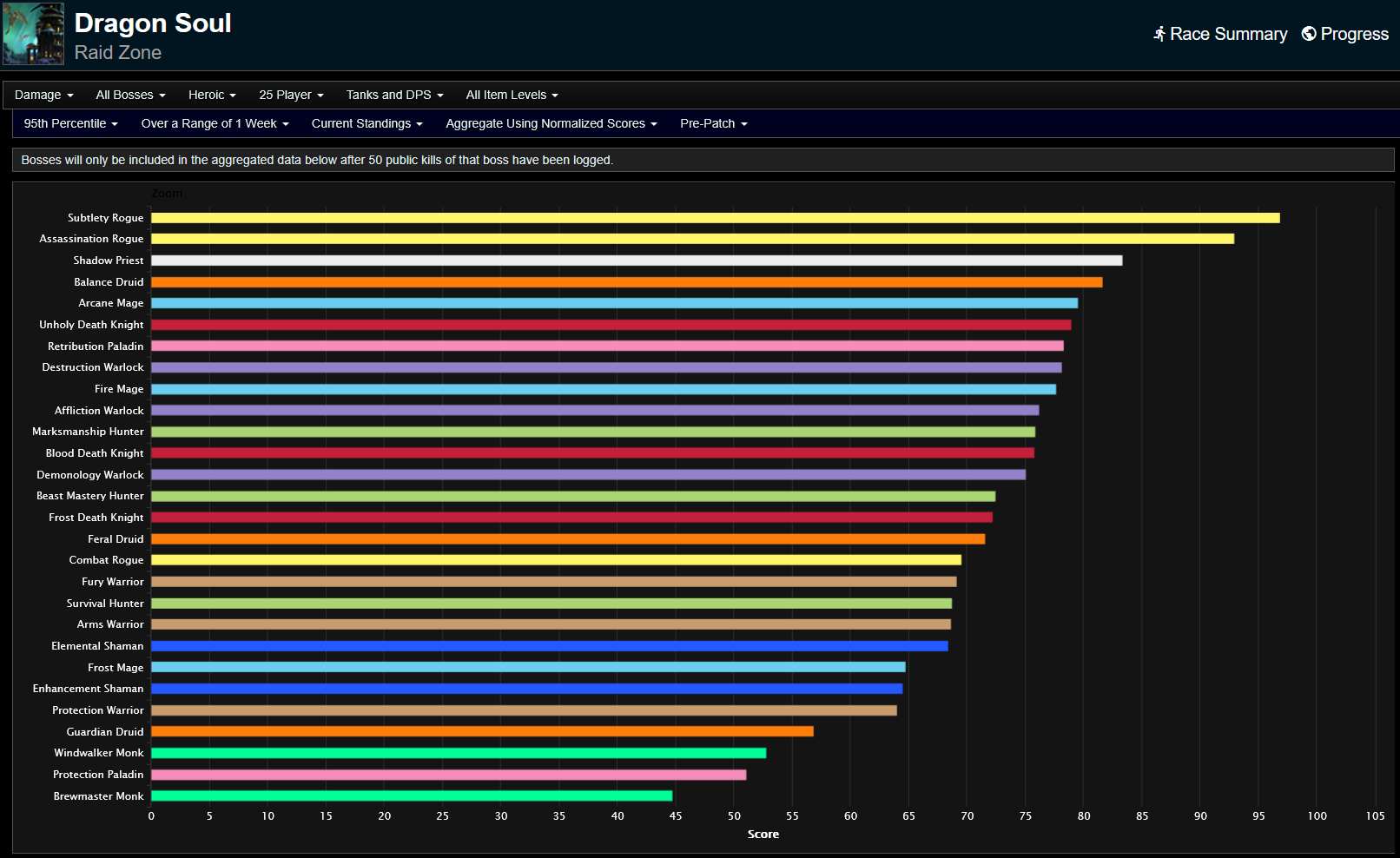The image size is (1400, 858).
Task: Expand the All Item Levels dropdown
Action: (x=512, y=95)
